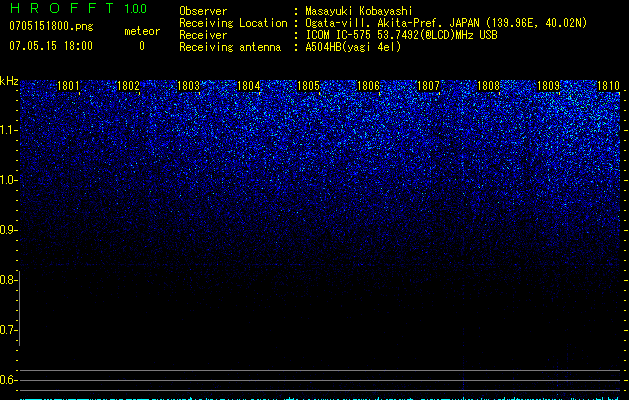Click the kHz axis unit label
Screen dimensions: 629x400
click(9, 81)
